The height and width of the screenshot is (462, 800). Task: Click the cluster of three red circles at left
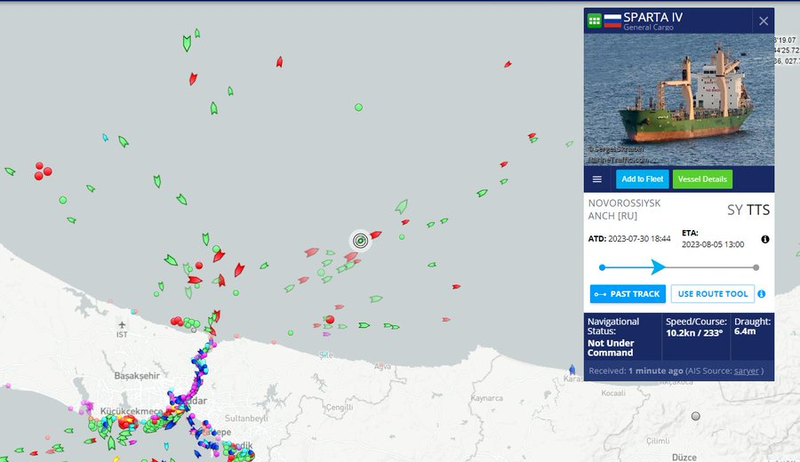tap(42, 171)
